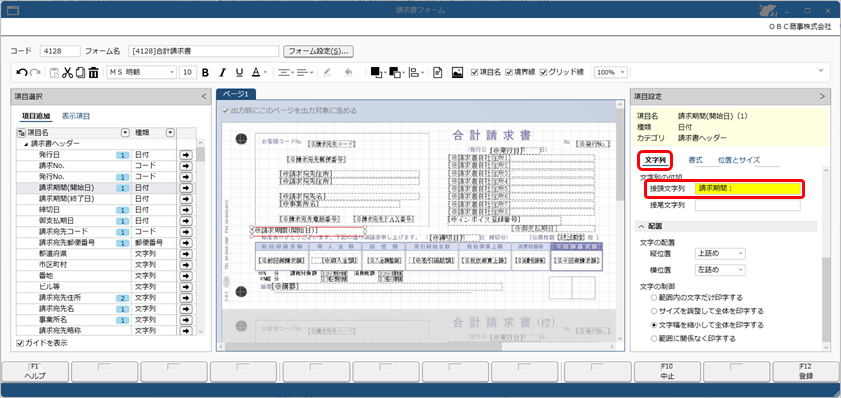Open the foreground color swatch
This screenshot has width=841, height=398.
[377, 72]
